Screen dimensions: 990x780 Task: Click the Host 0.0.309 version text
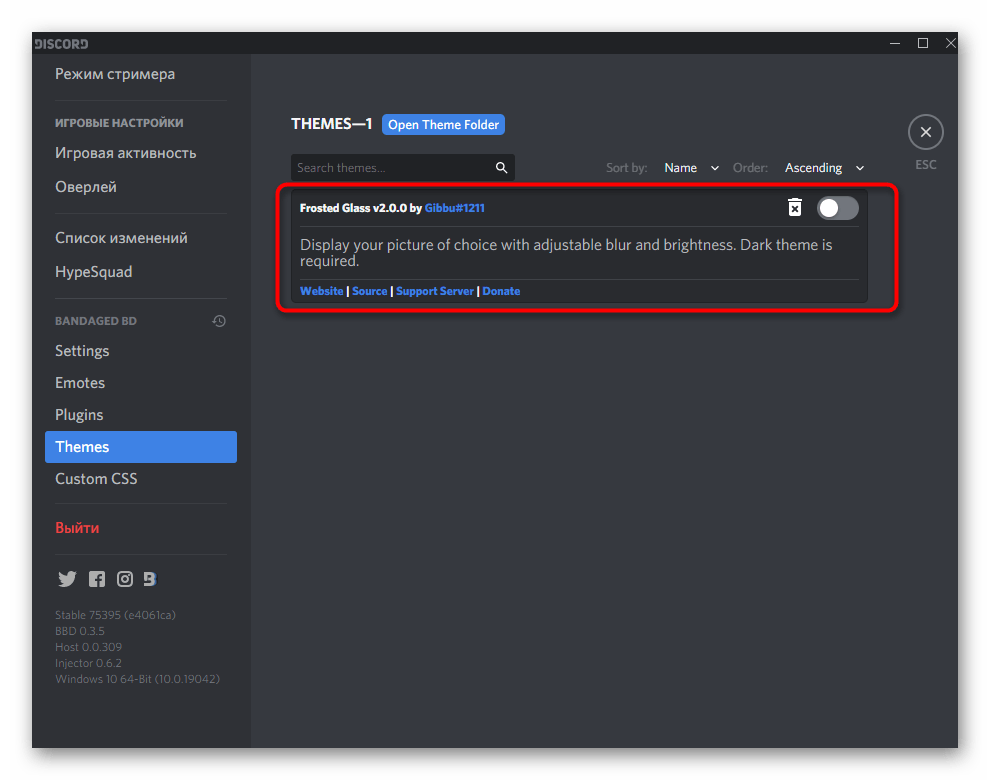tap(88, 647)
